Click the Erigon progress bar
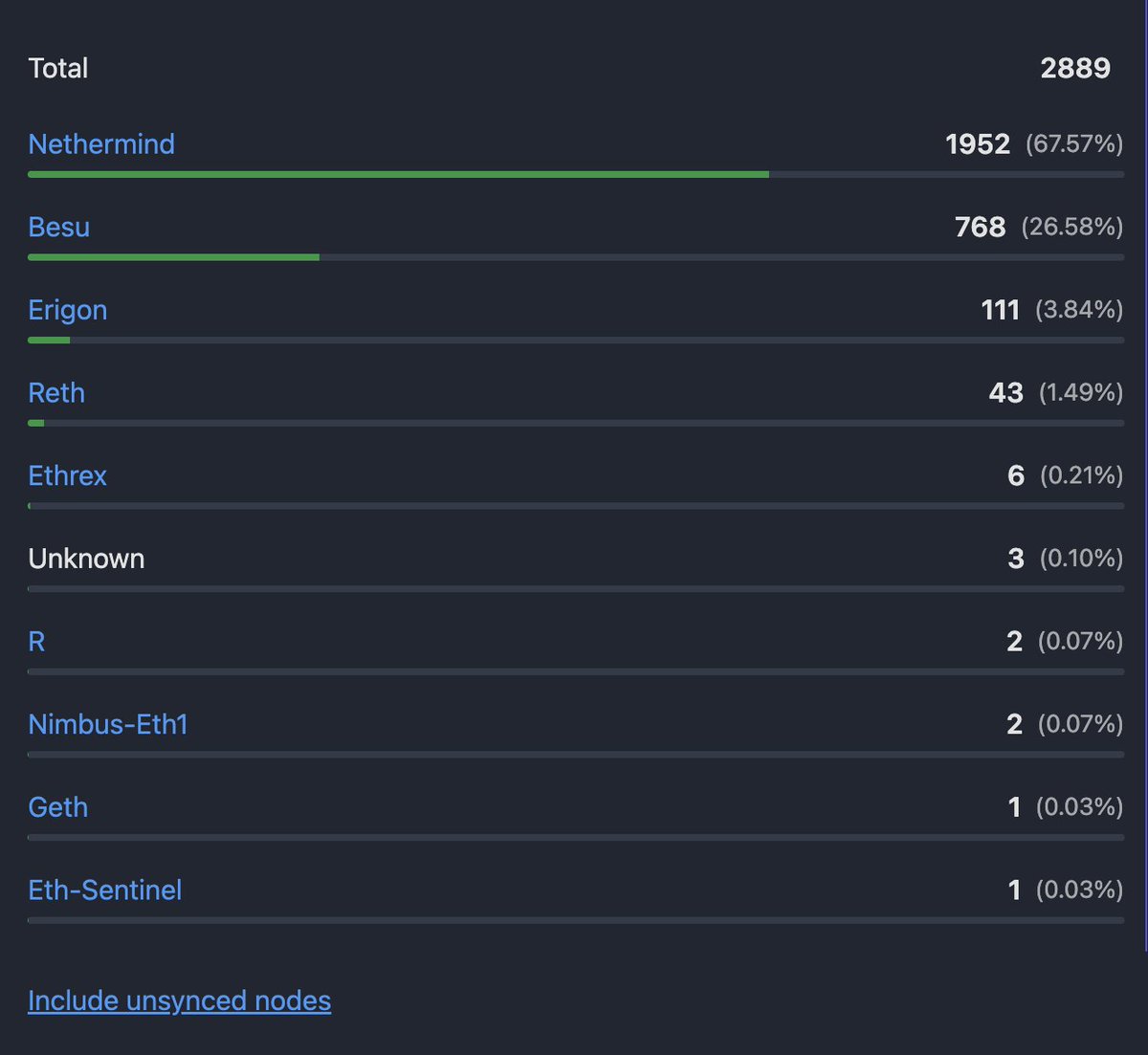This screenshot has height=1055, width=1148. click(576, 340)
